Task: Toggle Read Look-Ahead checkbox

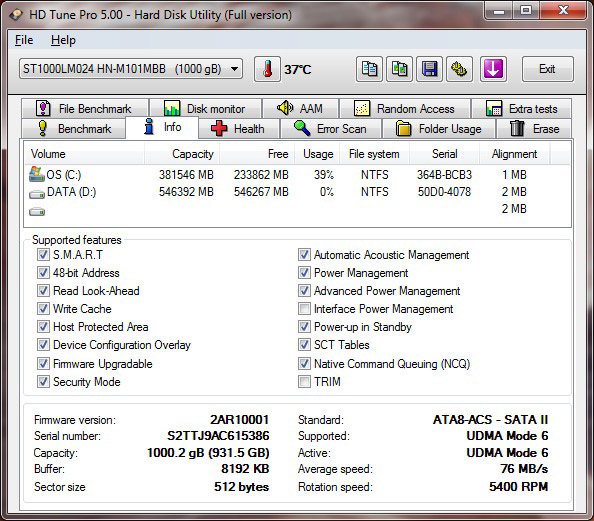Action: click(x=43, y=290)
